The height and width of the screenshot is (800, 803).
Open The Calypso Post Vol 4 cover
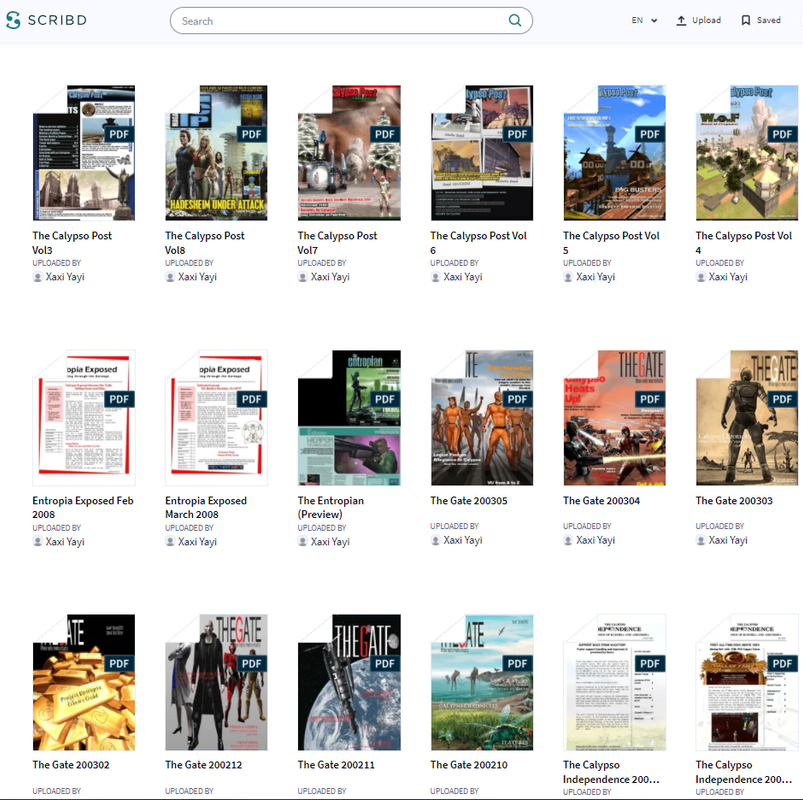pos(747,153)
